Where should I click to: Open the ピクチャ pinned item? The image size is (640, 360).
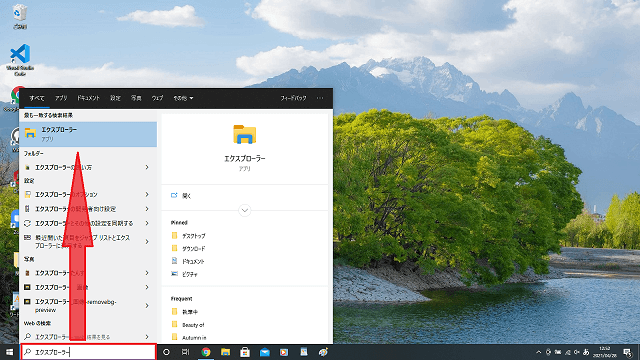185,274
